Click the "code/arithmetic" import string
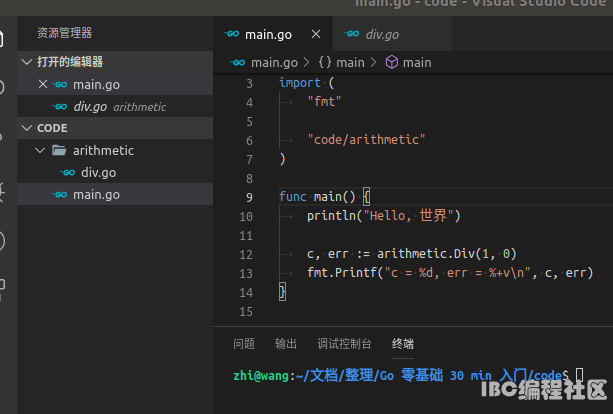Screen dimensions: 613x414 [366, 140]
